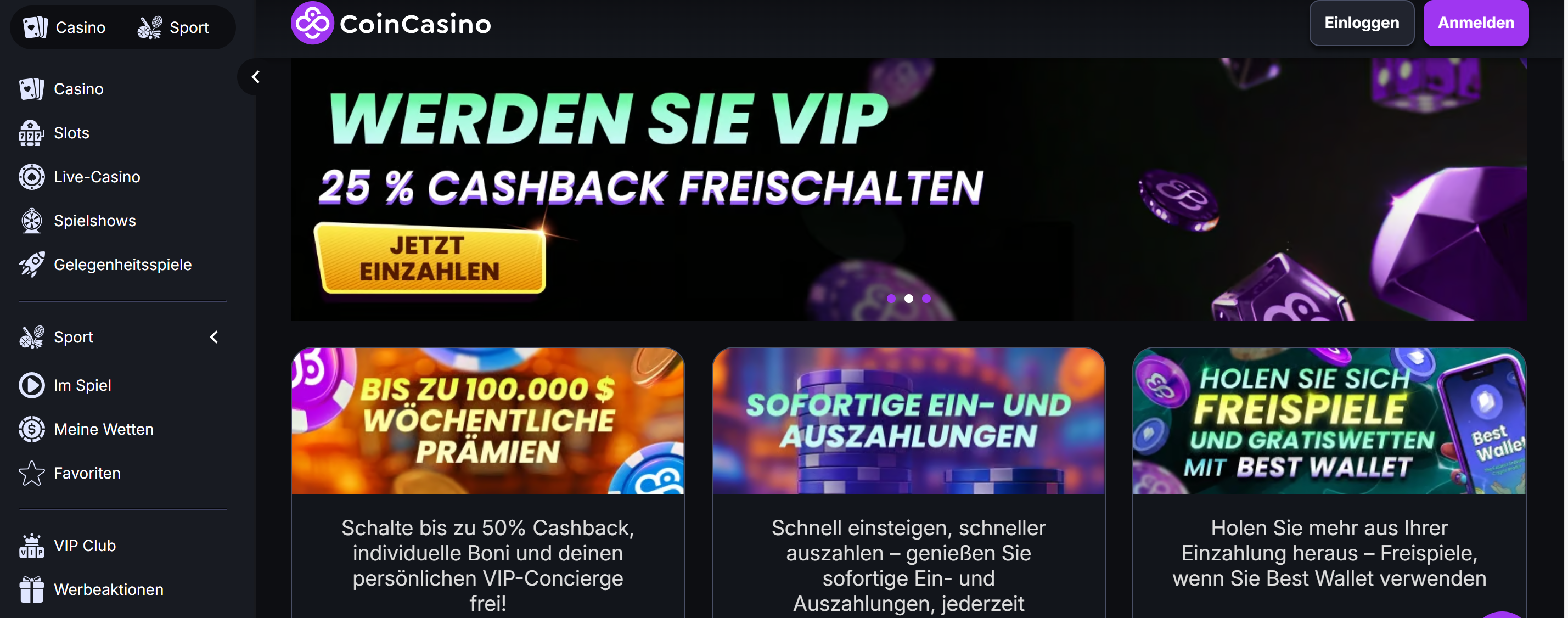Click the CoinCasino logo

click(x=390, y=23)
